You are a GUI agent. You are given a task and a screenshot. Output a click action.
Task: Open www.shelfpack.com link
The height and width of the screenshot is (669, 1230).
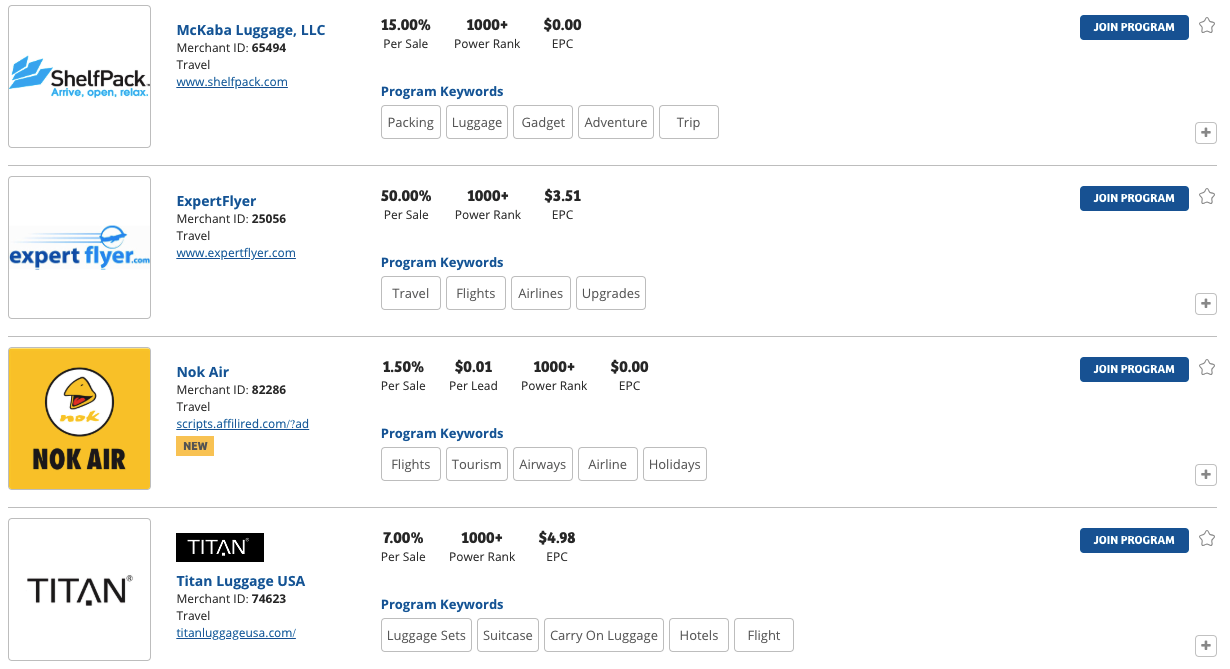click(x=232, y=82)
